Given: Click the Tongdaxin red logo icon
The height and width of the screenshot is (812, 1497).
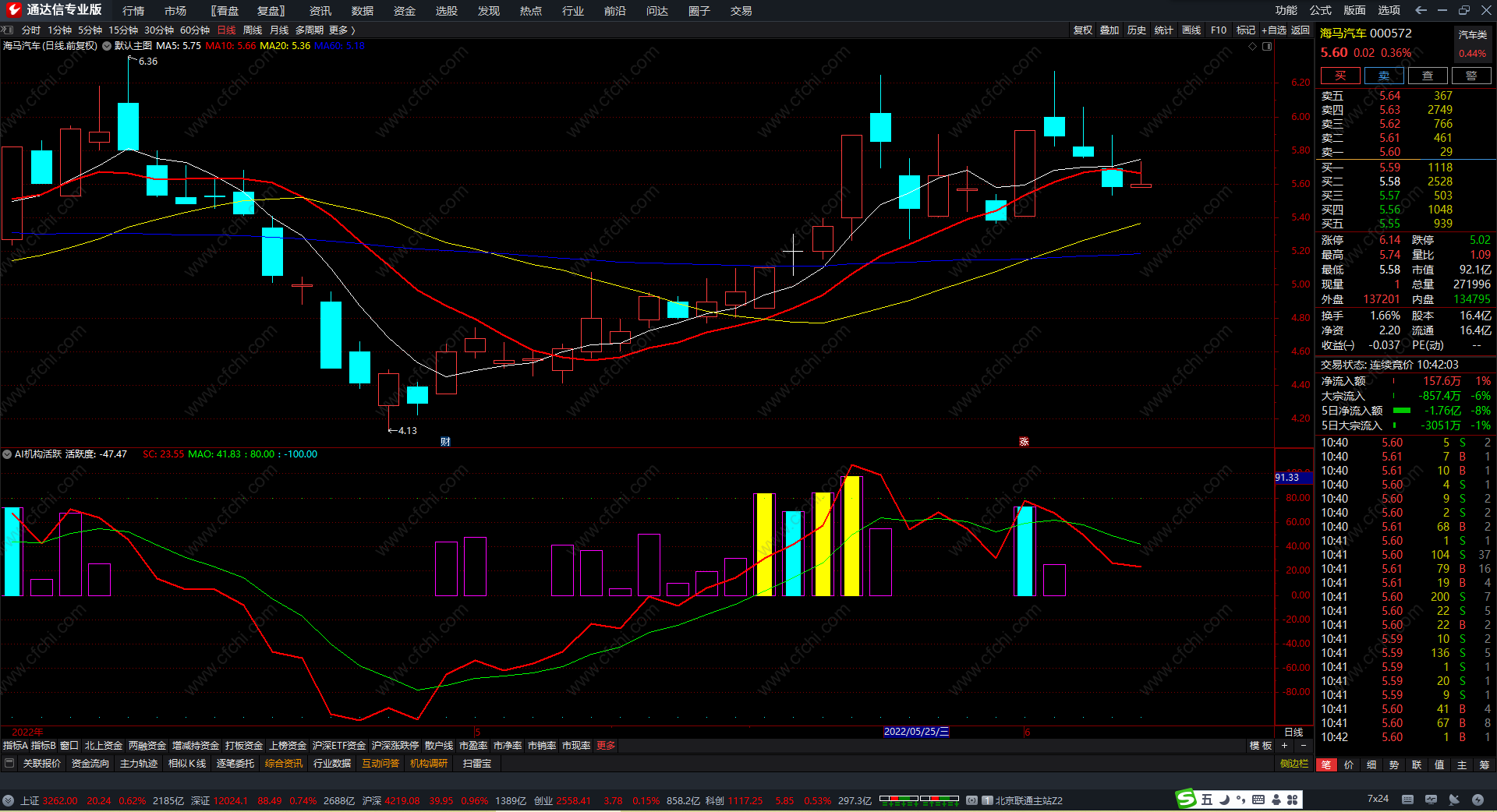Looking at the screenshot, I should 13,10.
